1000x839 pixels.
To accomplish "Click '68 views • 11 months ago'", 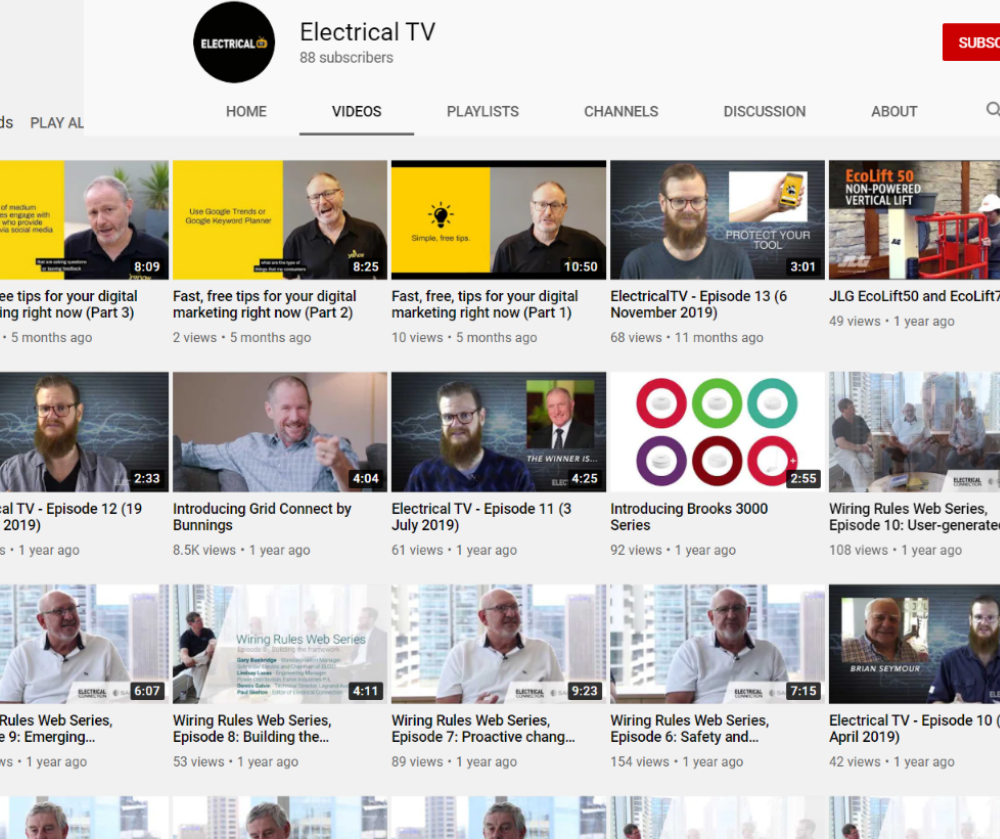I will [687, 337].
